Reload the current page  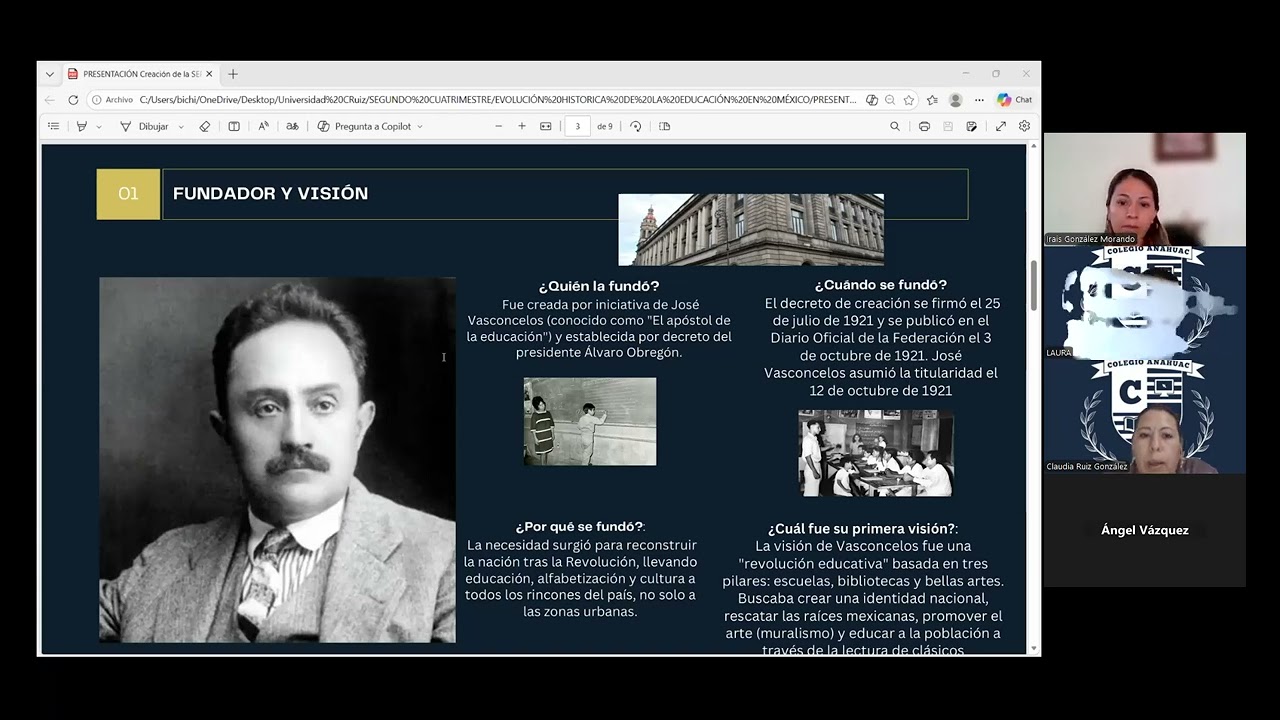click(73, 100)
